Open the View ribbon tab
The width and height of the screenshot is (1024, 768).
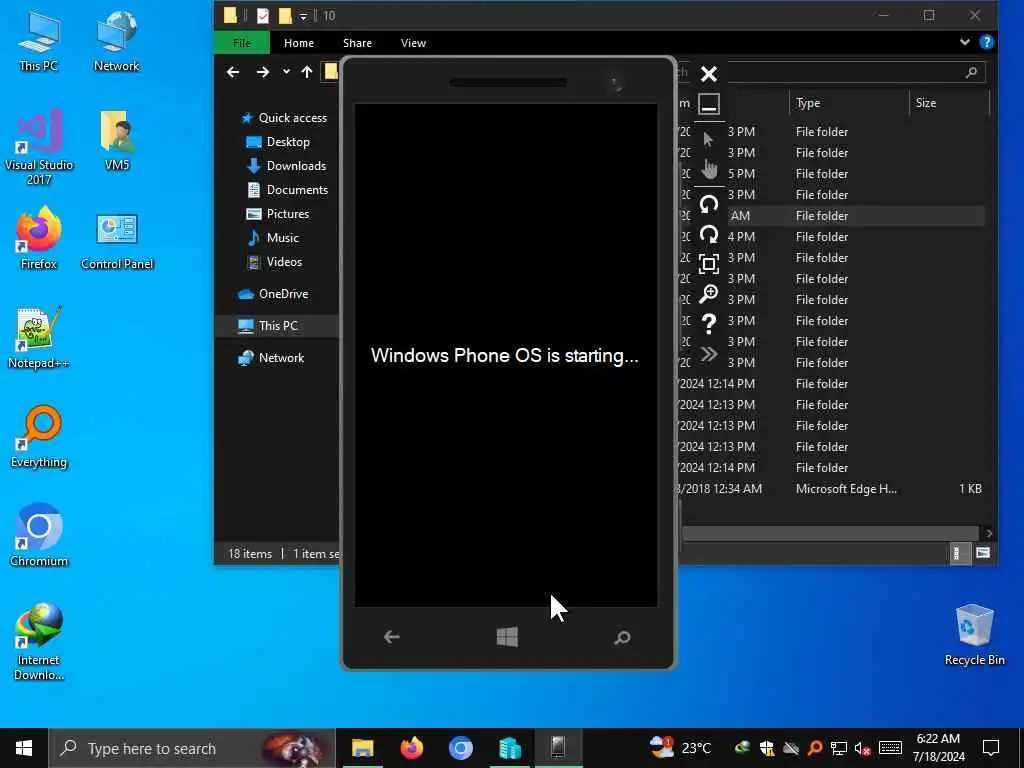tap(413, 43)
